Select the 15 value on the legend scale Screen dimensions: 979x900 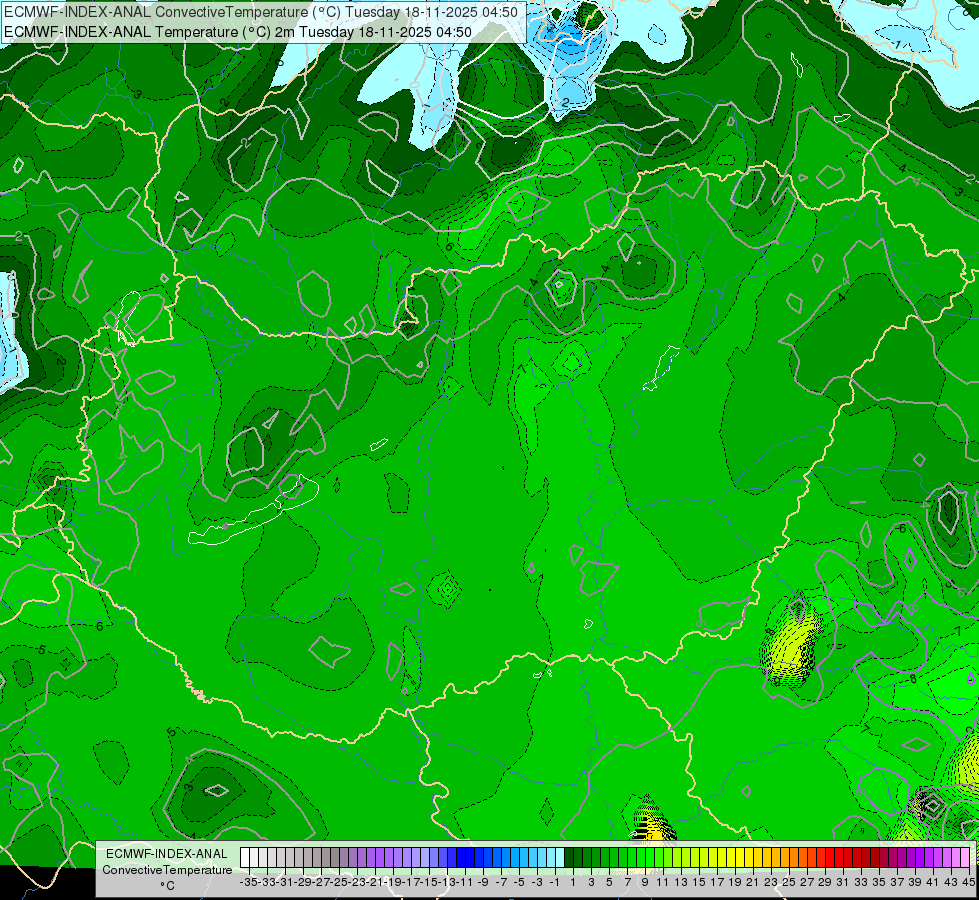click(699, 882)
